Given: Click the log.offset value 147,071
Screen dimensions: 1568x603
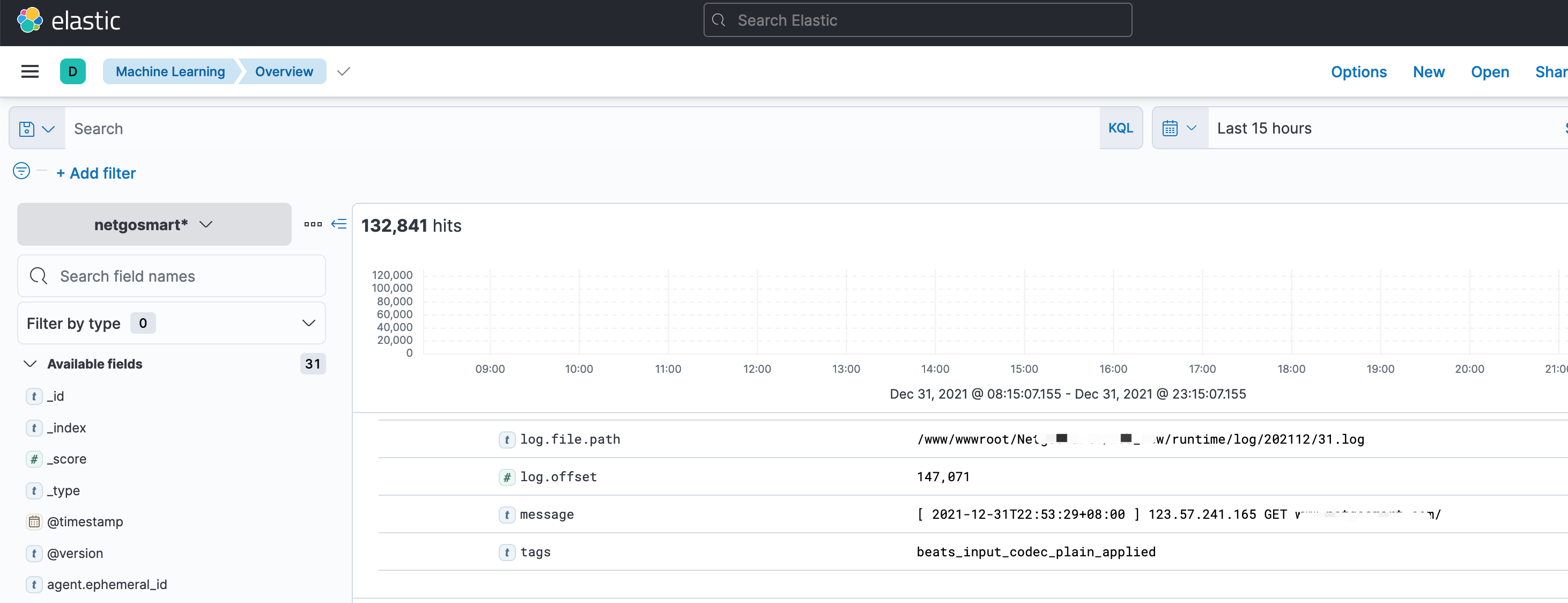Looking at the screenshot, I should 943,477.
